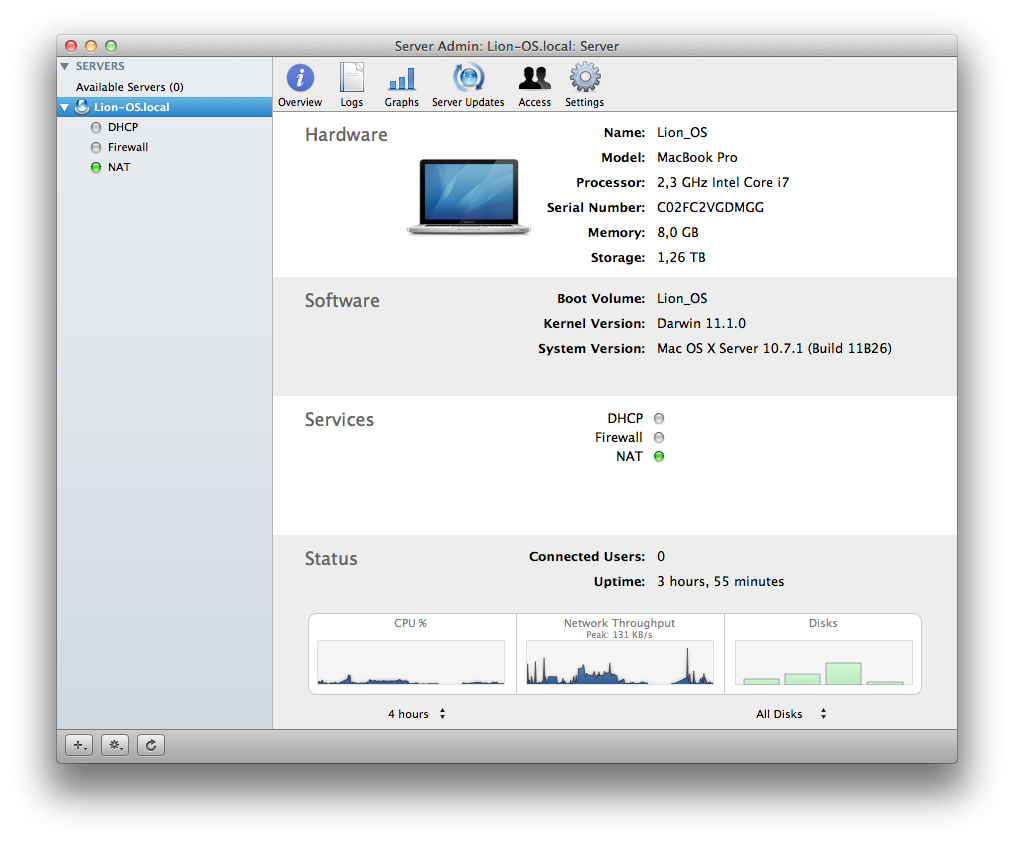Collapse the SERVERS list disclosure triangle

(x=64, y=66)
